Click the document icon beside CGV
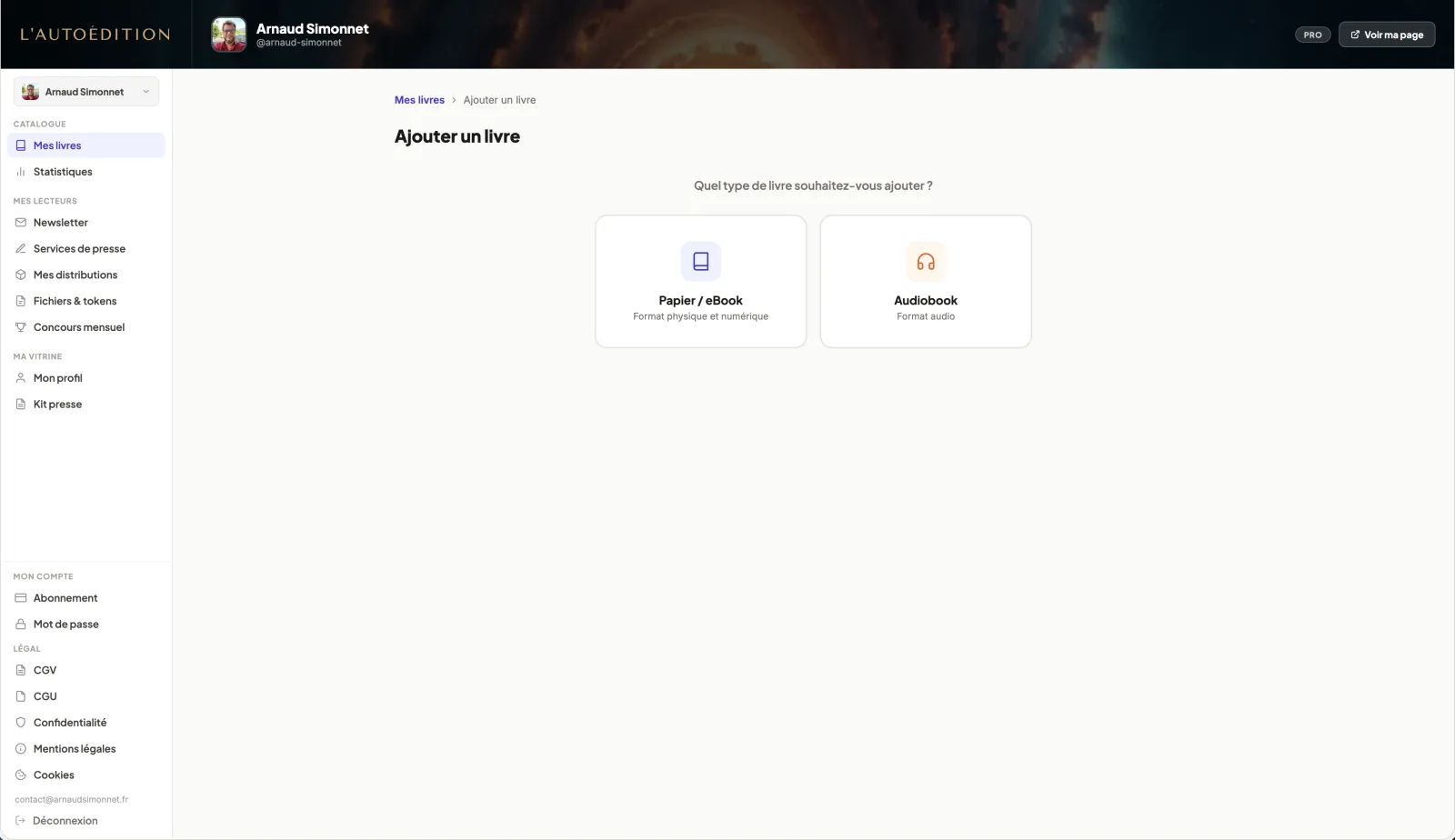This screenshot has height=840, width=1455. pos(21,671)
